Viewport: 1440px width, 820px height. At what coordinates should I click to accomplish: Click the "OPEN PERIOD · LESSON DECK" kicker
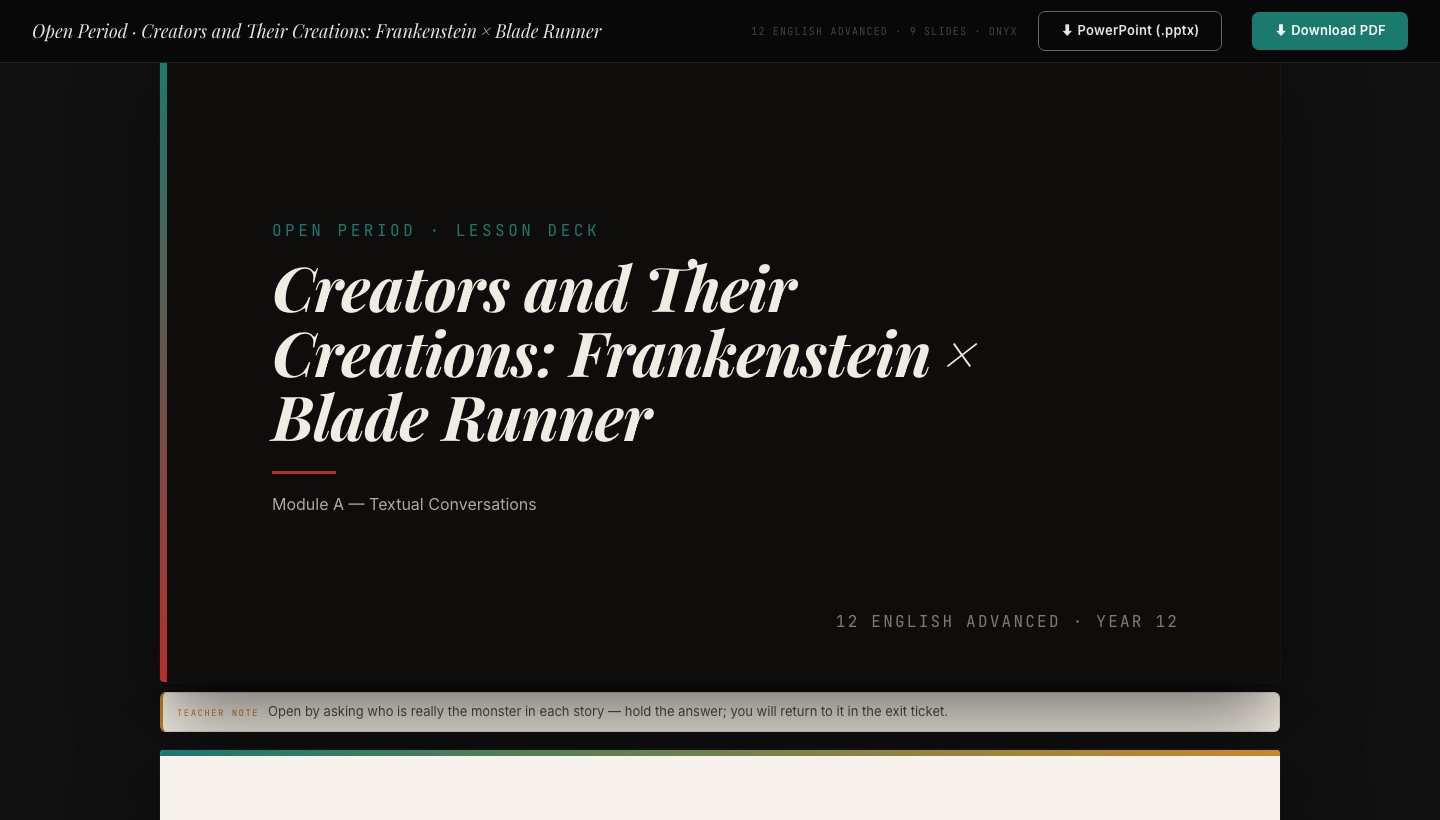pyautogui.click(x=436, y=231)
